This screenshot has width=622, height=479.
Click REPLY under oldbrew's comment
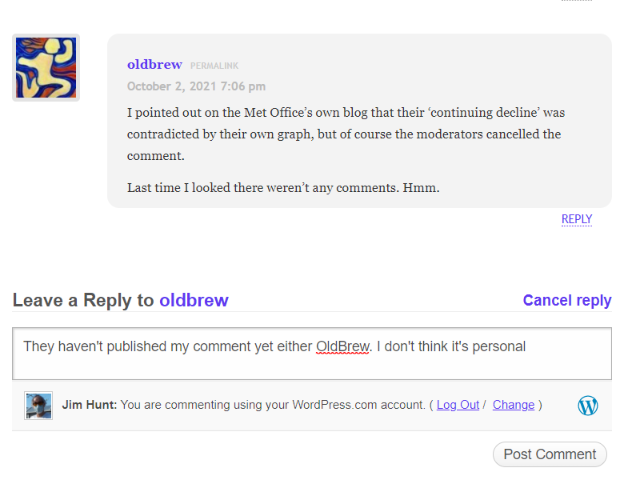tap(576, 219)
